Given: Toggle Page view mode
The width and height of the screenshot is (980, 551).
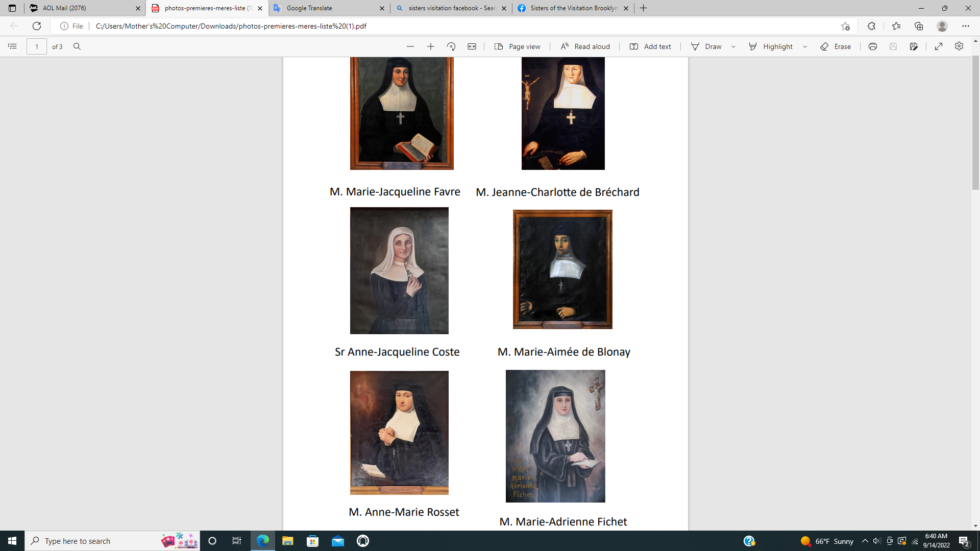Looking at the screenshot, I should 517,47.
